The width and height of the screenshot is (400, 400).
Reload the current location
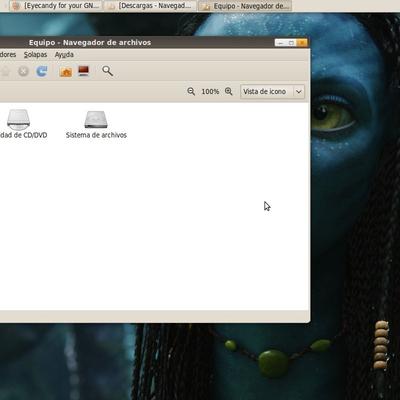pyautogui.click(x=42, y=71)
